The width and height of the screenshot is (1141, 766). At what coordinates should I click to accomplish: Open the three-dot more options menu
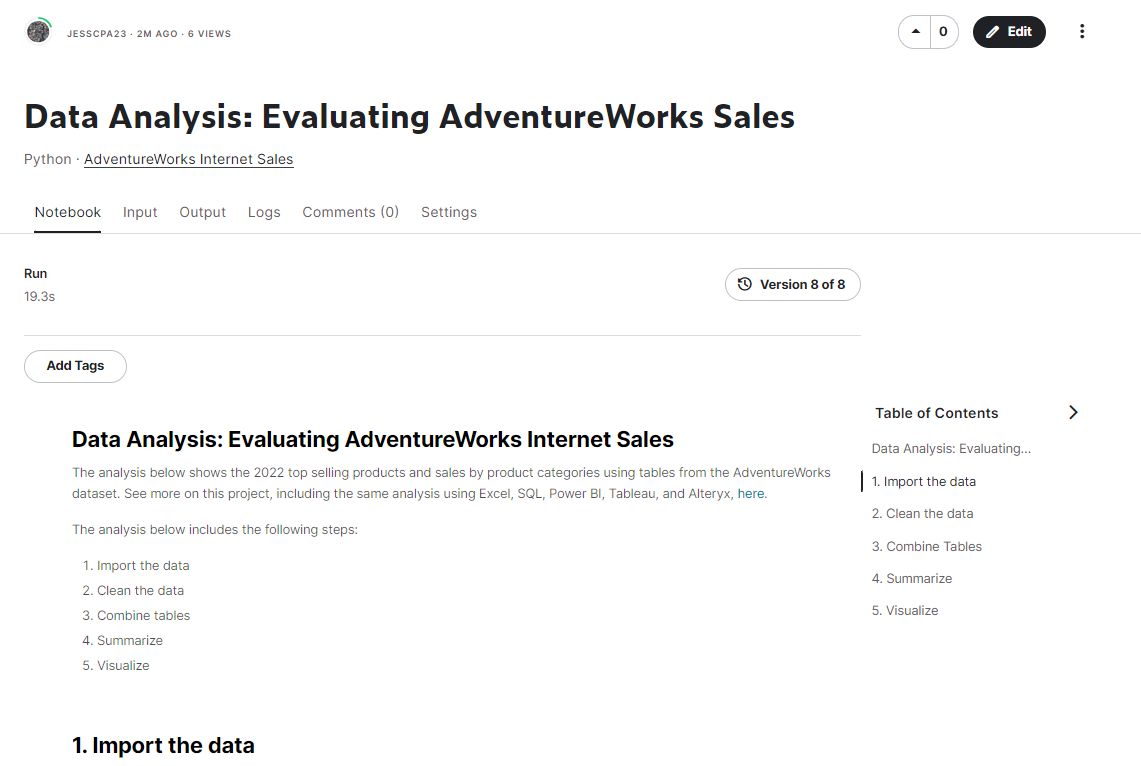(x=1082, y=31)
